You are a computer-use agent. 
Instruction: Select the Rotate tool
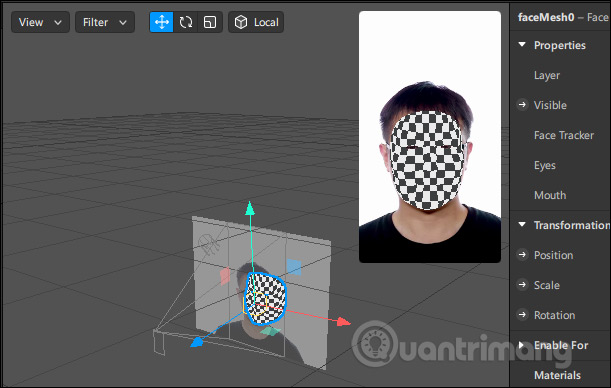pyautogui.click(x=186, y=22)
